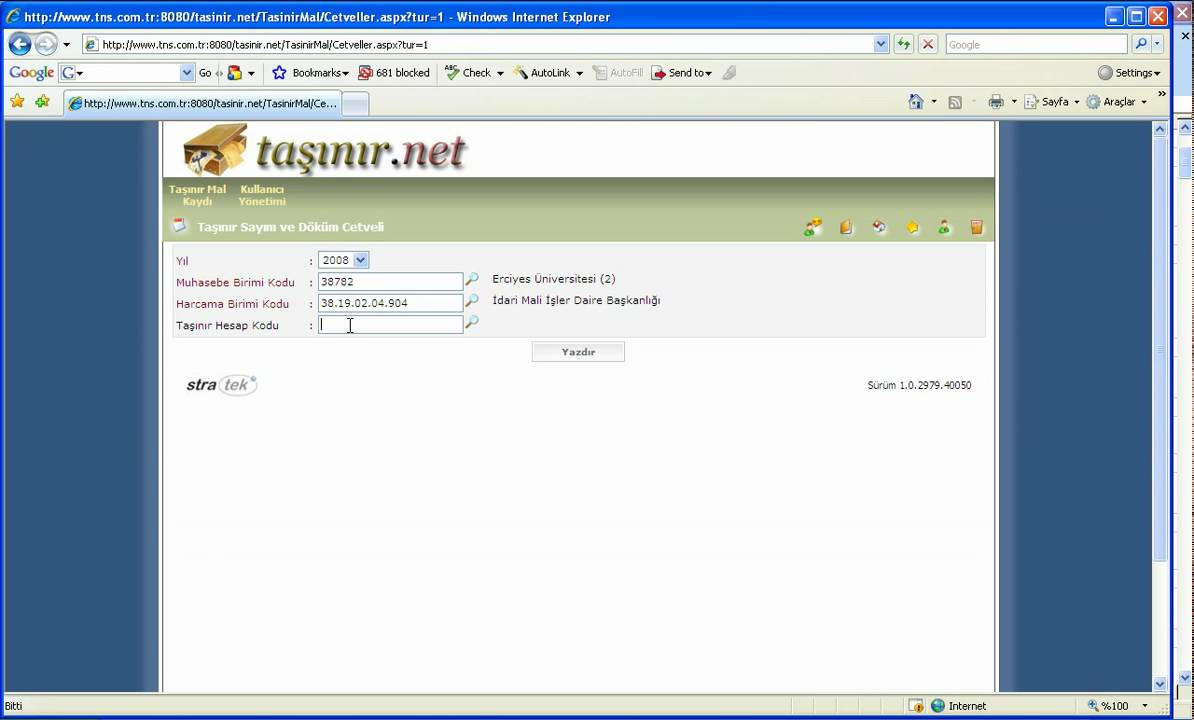Open the AutoLink dropdown arrow

click(579, 73)
